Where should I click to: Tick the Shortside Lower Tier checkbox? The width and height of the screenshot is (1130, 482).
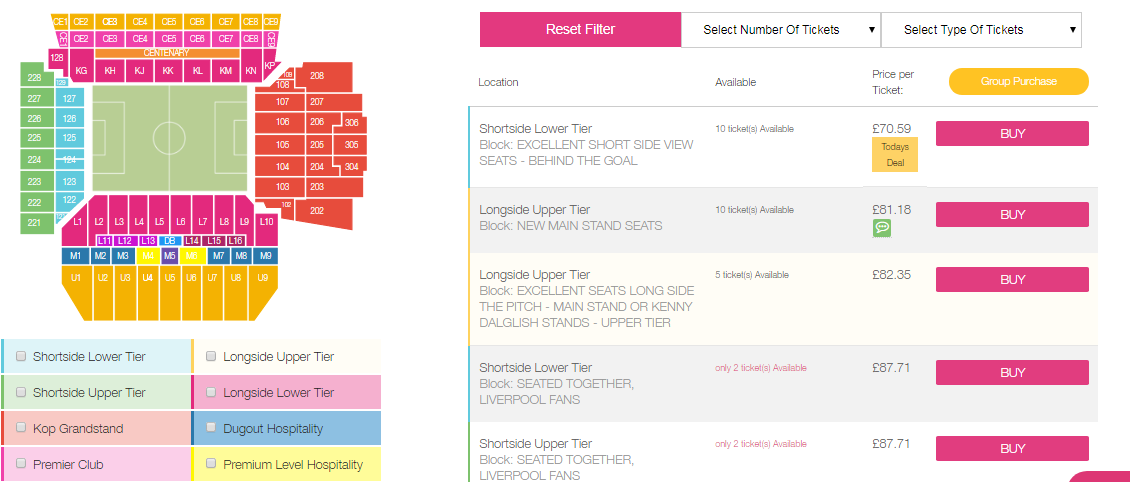[x=20, y=356]
